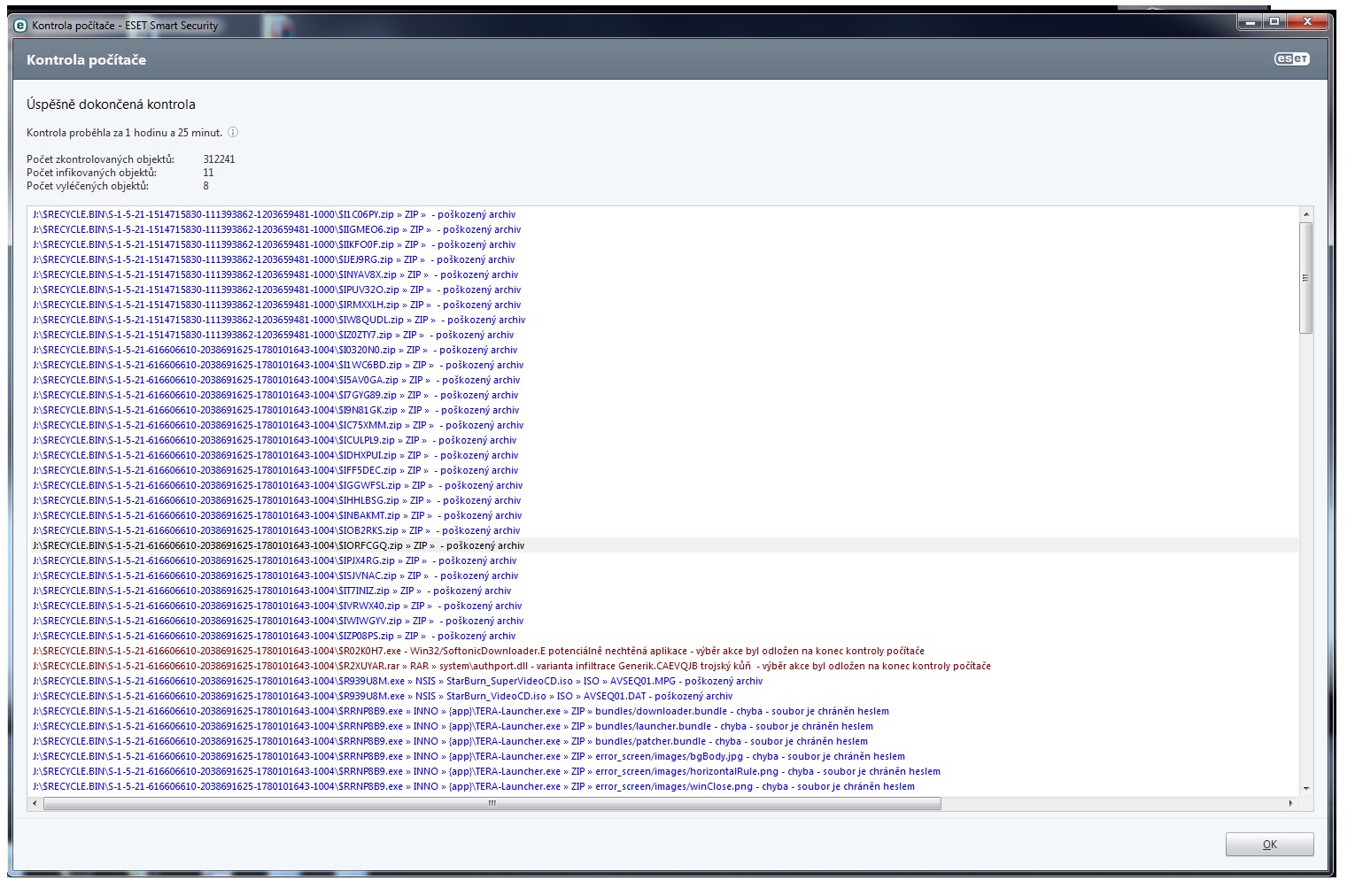Click the horizontal scrollbar left arrow
This screenshot has height=896, width=1355.
click(x=35, y=803)
